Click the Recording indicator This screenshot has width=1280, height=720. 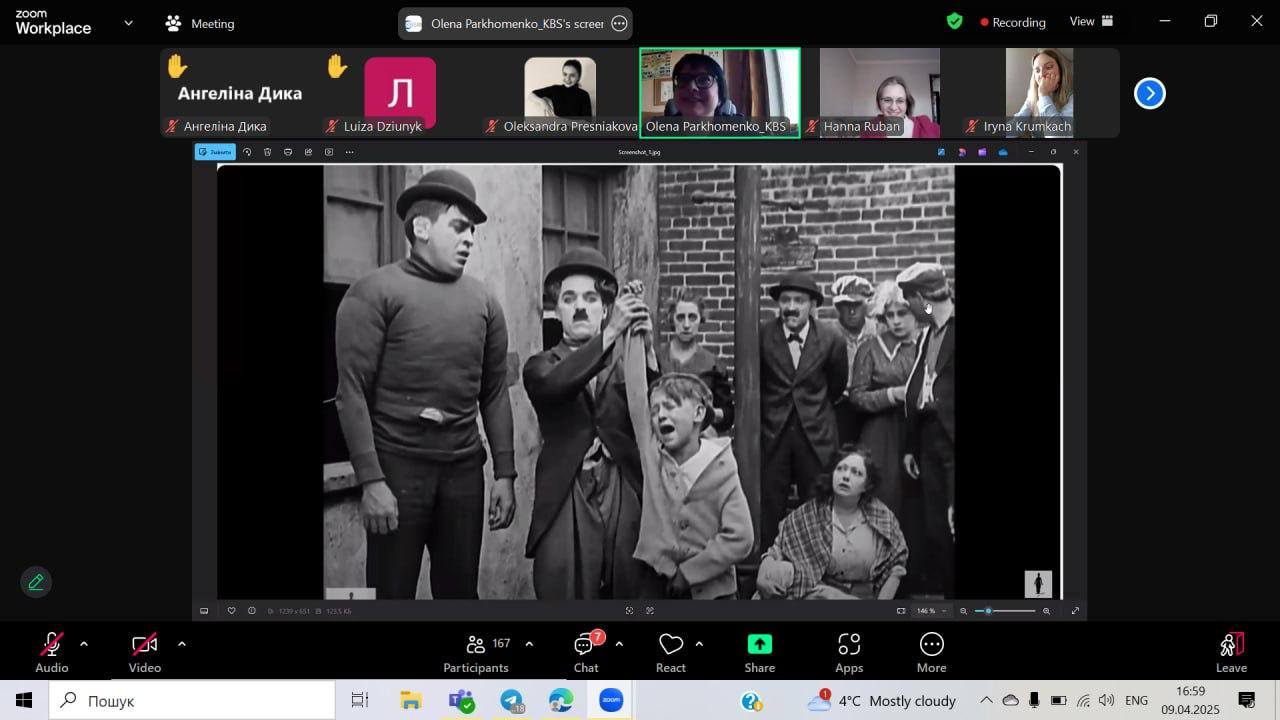[x=1012, y=22]
